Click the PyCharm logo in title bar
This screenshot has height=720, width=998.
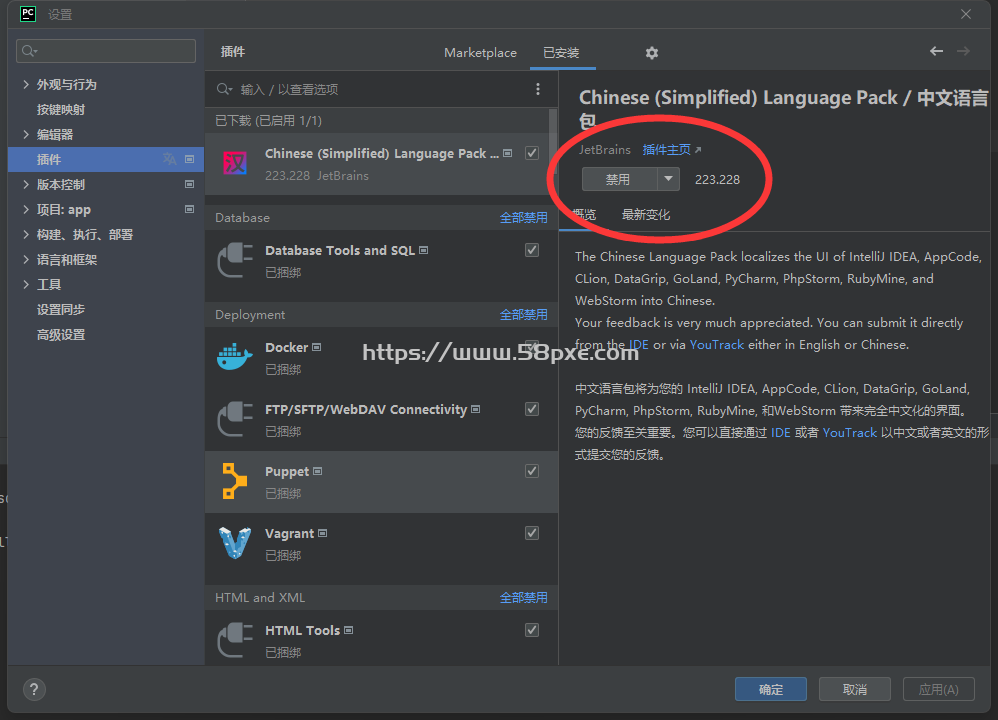click(x=28, y=14)
